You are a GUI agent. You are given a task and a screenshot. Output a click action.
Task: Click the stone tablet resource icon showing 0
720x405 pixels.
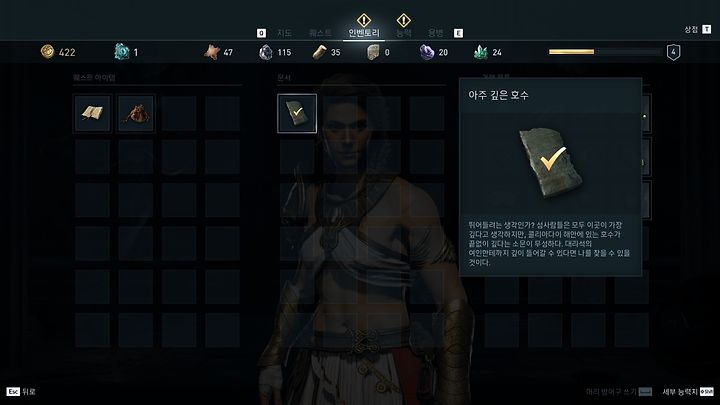pos(373,52)
